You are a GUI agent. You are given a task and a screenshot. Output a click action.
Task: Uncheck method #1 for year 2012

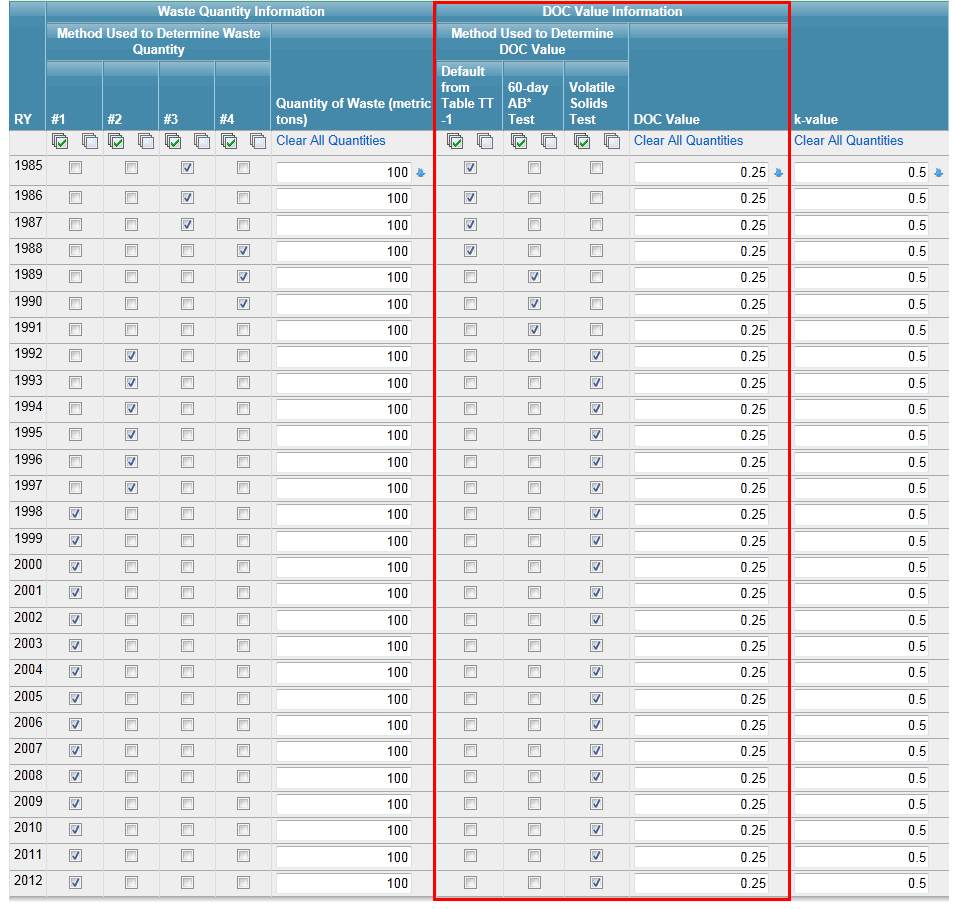75,882
